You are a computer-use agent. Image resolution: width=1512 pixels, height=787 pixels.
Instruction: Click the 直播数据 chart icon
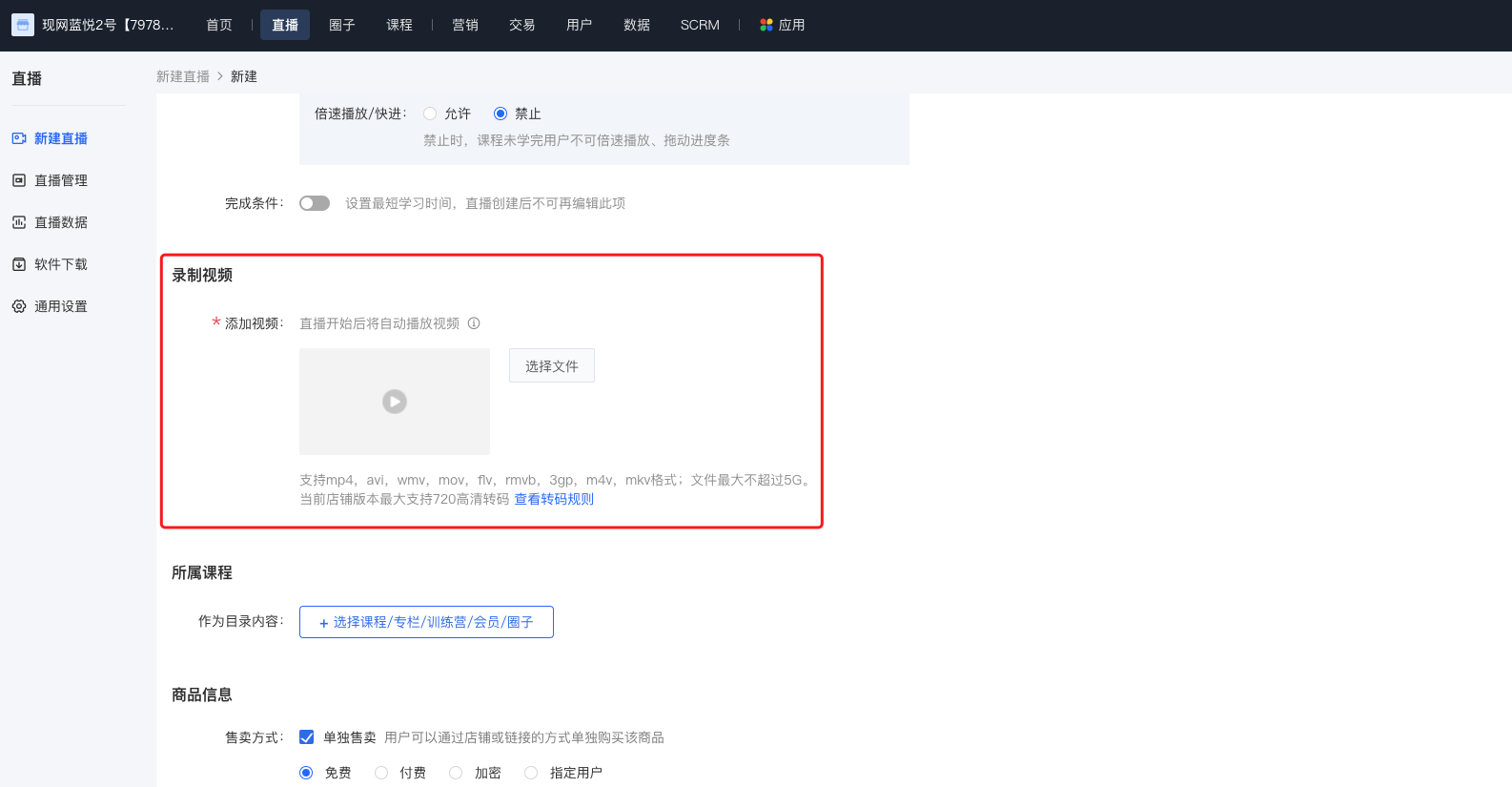(x=19, y=222)
